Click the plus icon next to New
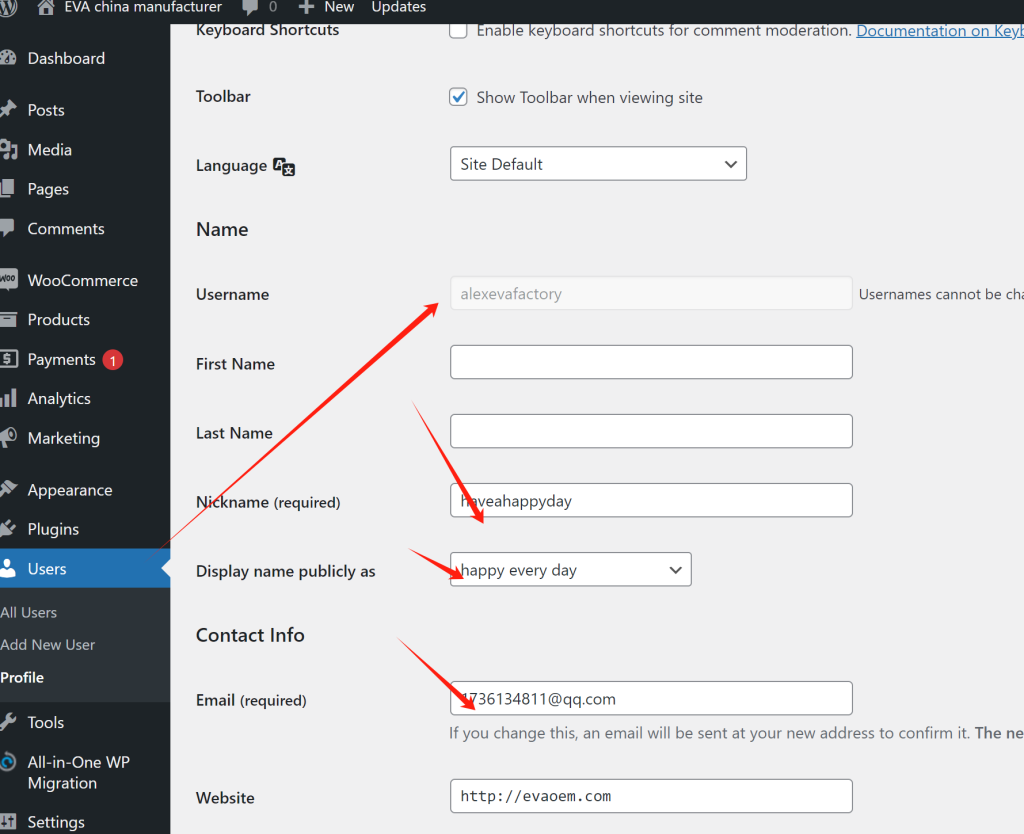 [x=306, y=7]
